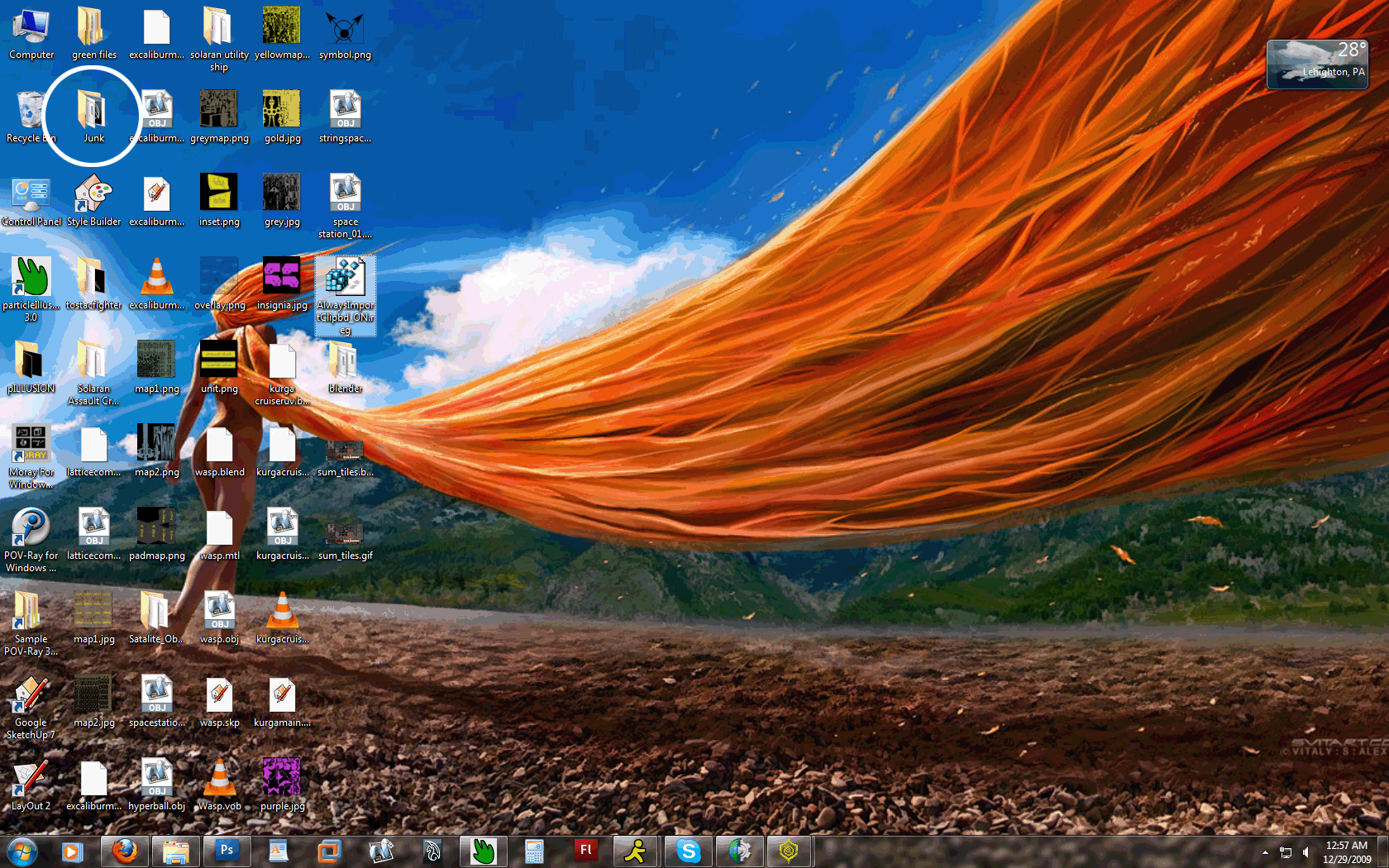Select the space station_01 OBJ file
The width and height of the screenshot is (1389, 868).
point(346,206)
